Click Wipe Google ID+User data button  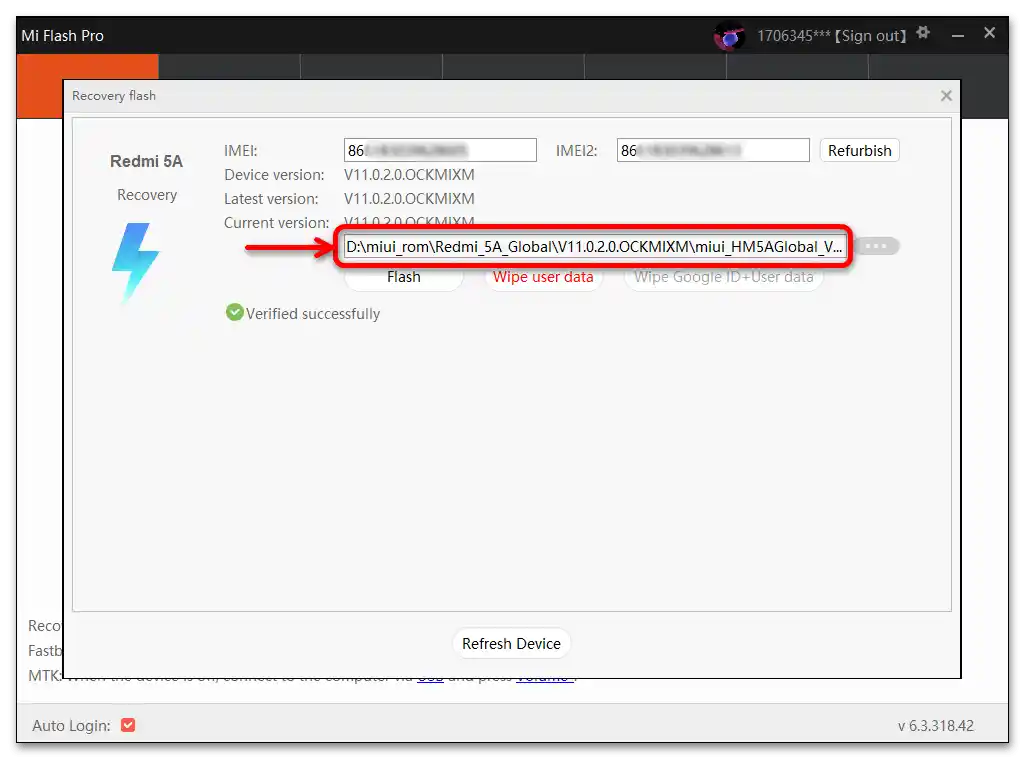click(x=724, y=277)
